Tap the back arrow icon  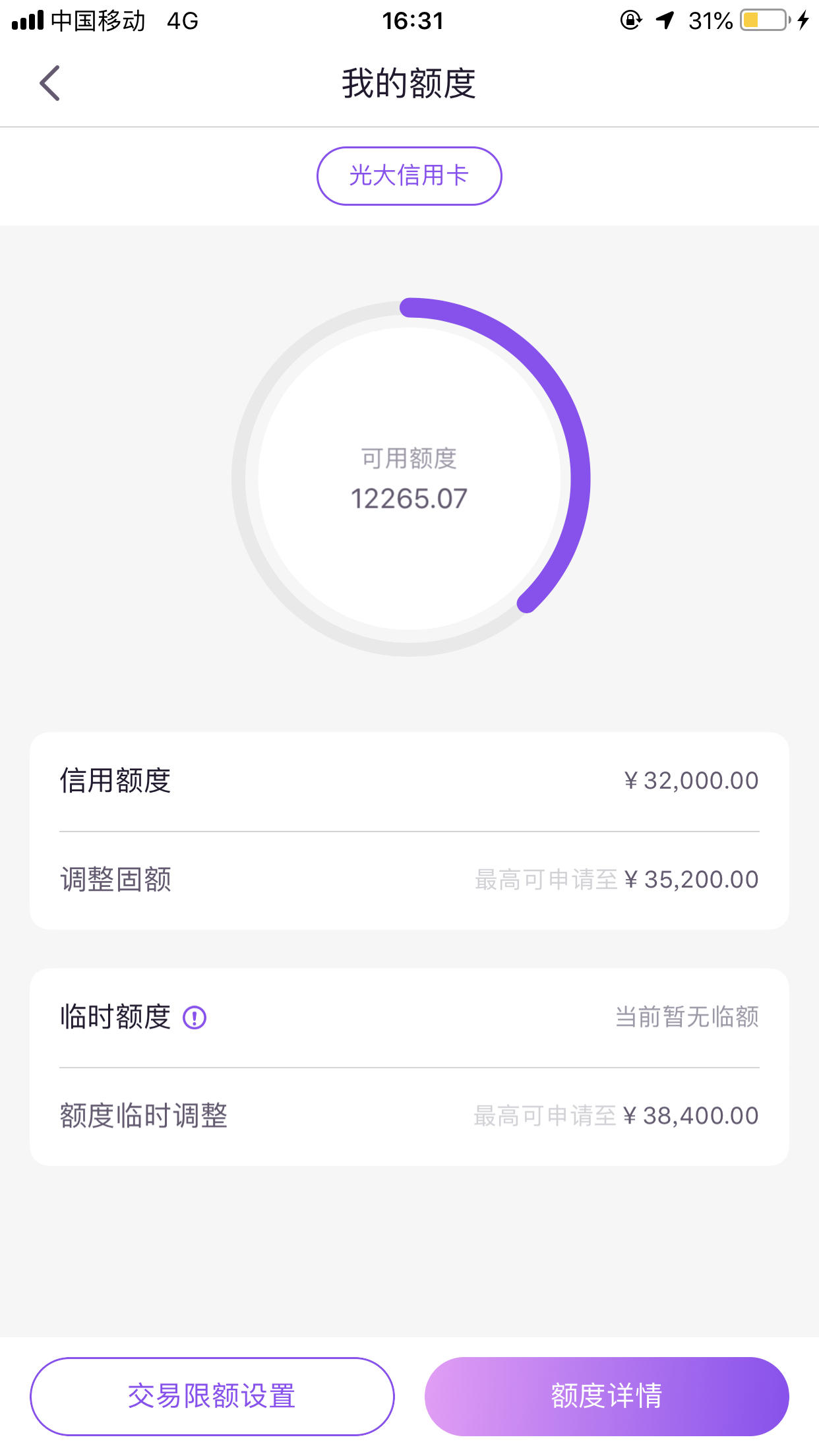point(49,83)
